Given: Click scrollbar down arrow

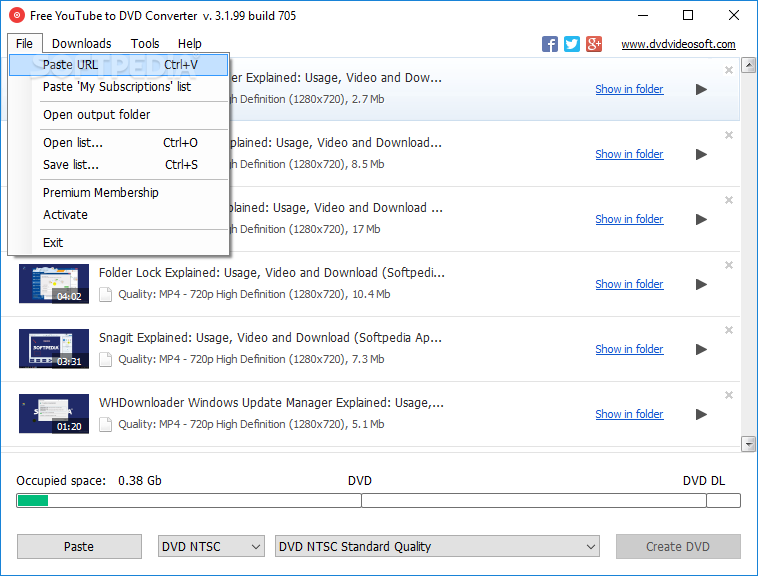Looking at the screenshot, I should pyautogui.click(x=749, y=444).
